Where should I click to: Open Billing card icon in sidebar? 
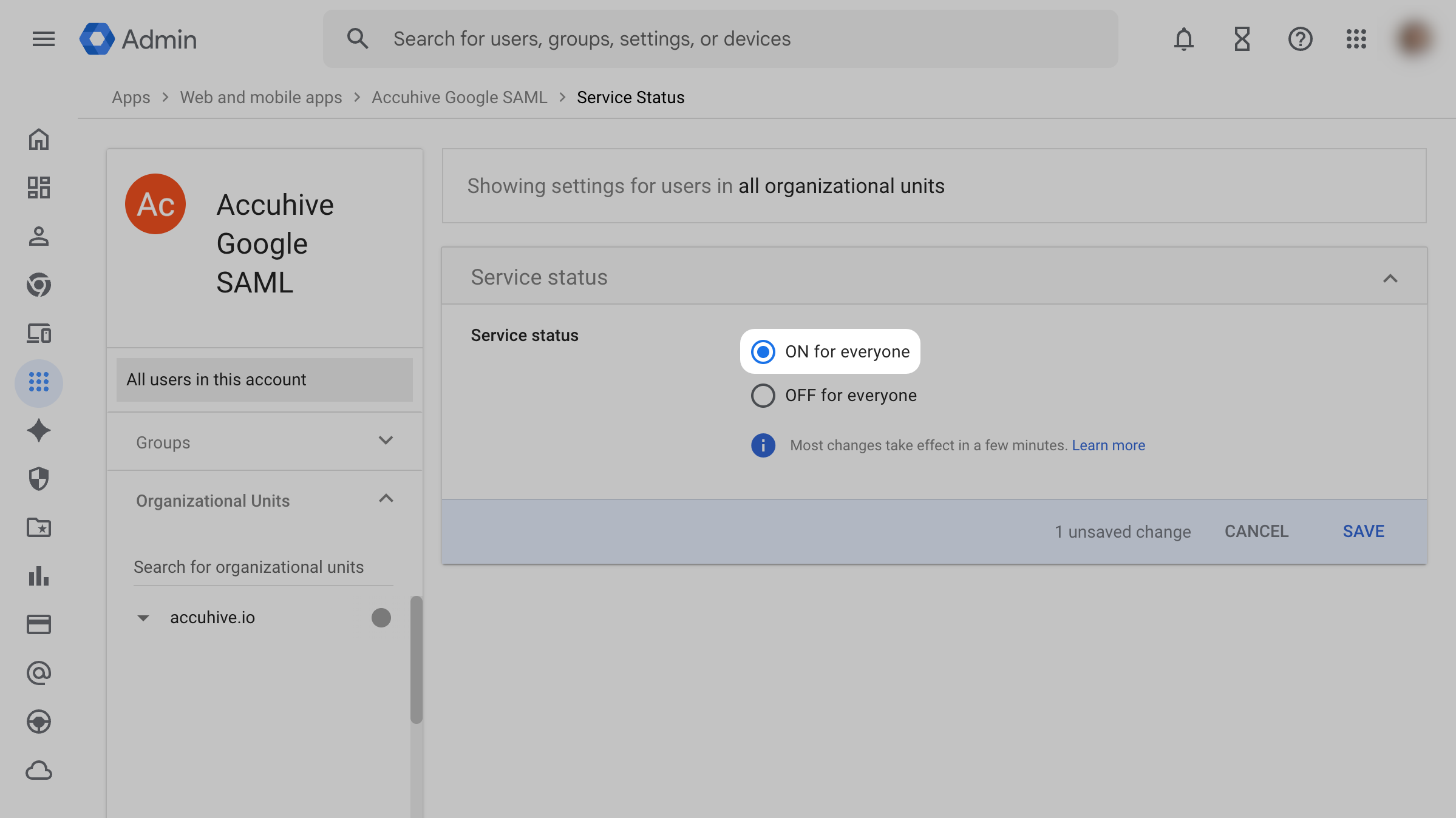click(x=39, y=624)
